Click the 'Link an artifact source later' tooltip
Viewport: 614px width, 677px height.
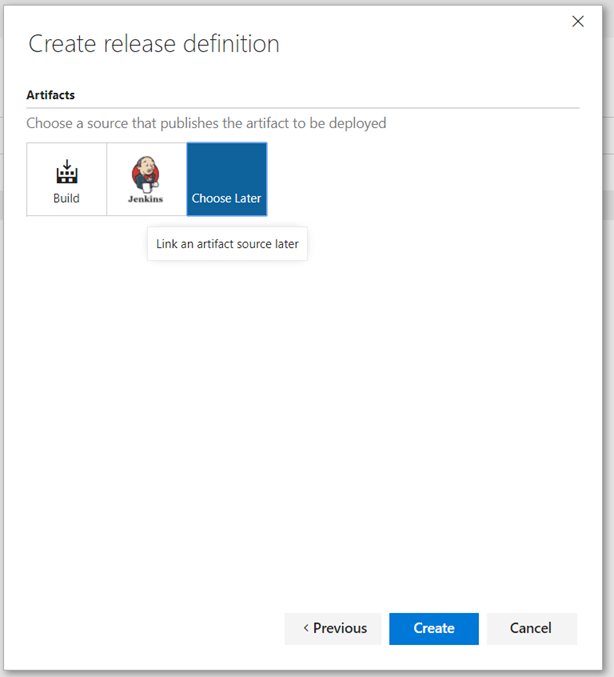click(227, 244)
